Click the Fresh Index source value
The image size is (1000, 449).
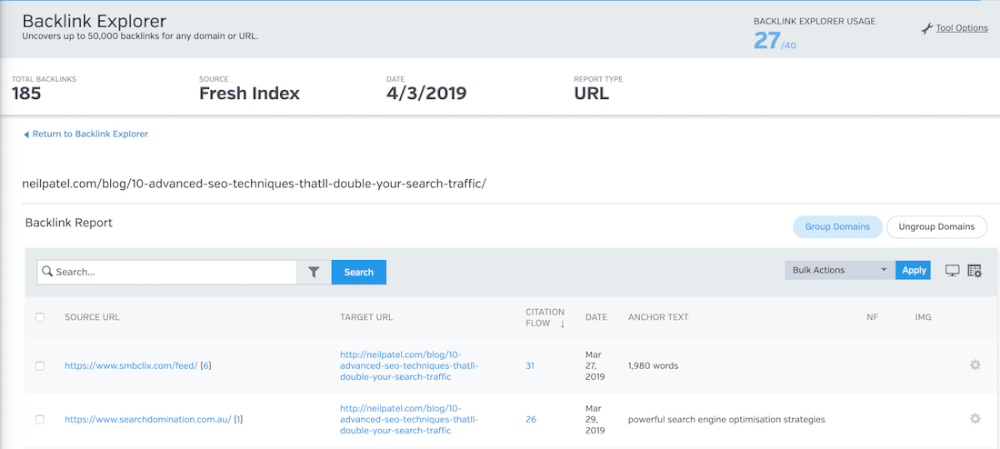click(249, 94)
